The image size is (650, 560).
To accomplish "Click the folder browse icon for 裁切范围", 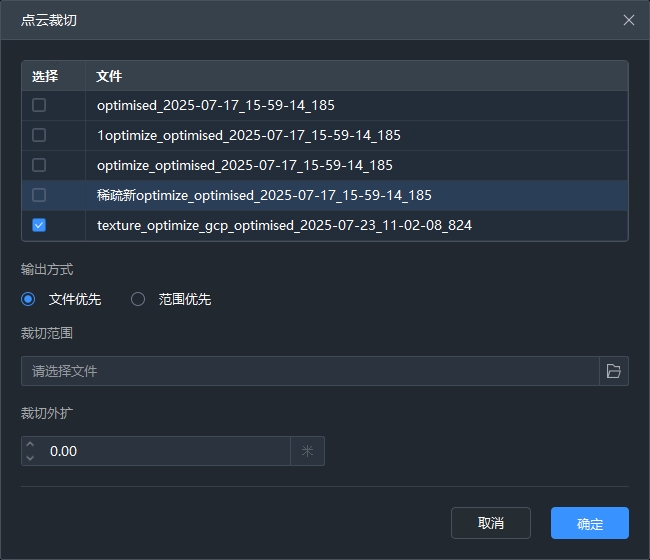I will (613, 371).
